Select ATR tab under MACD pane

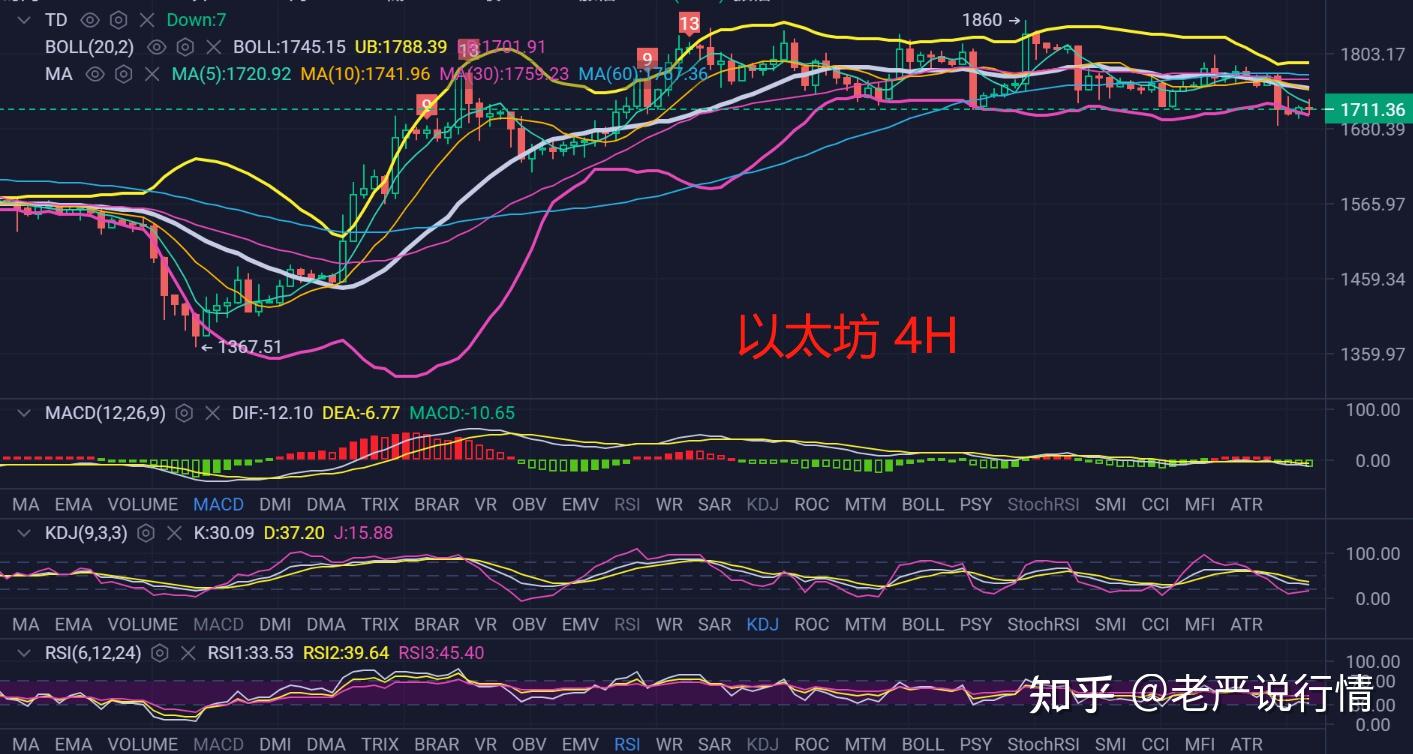coord(1246,504)
